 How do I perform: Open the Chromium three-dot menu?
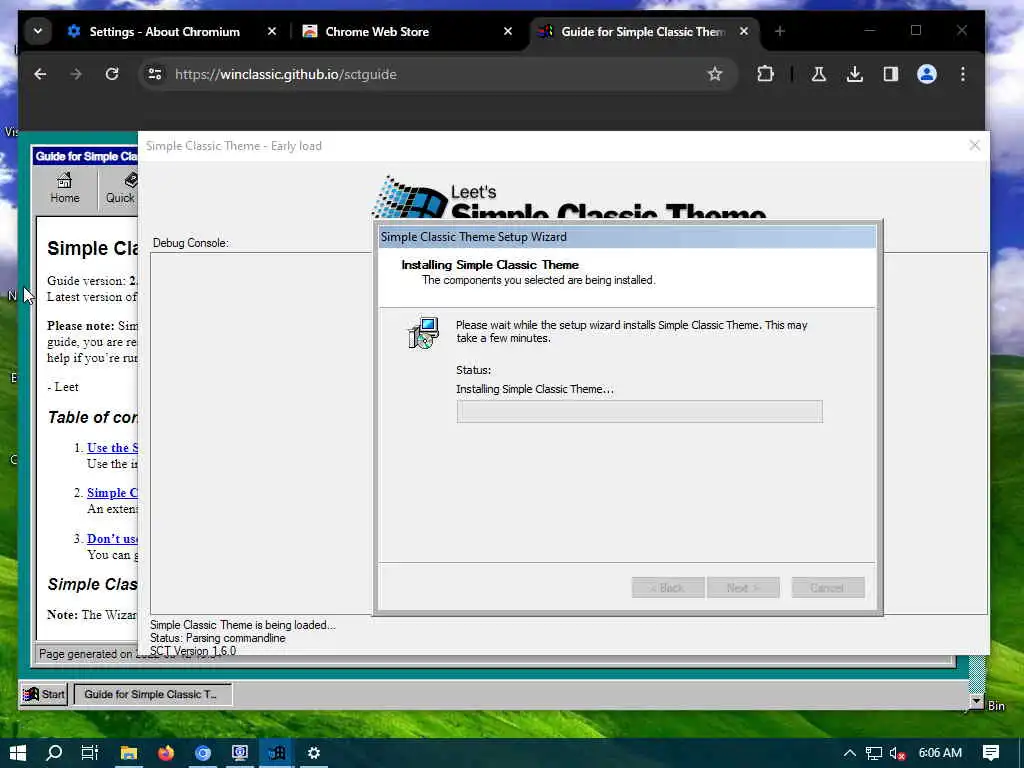click(x=963, y=74)
